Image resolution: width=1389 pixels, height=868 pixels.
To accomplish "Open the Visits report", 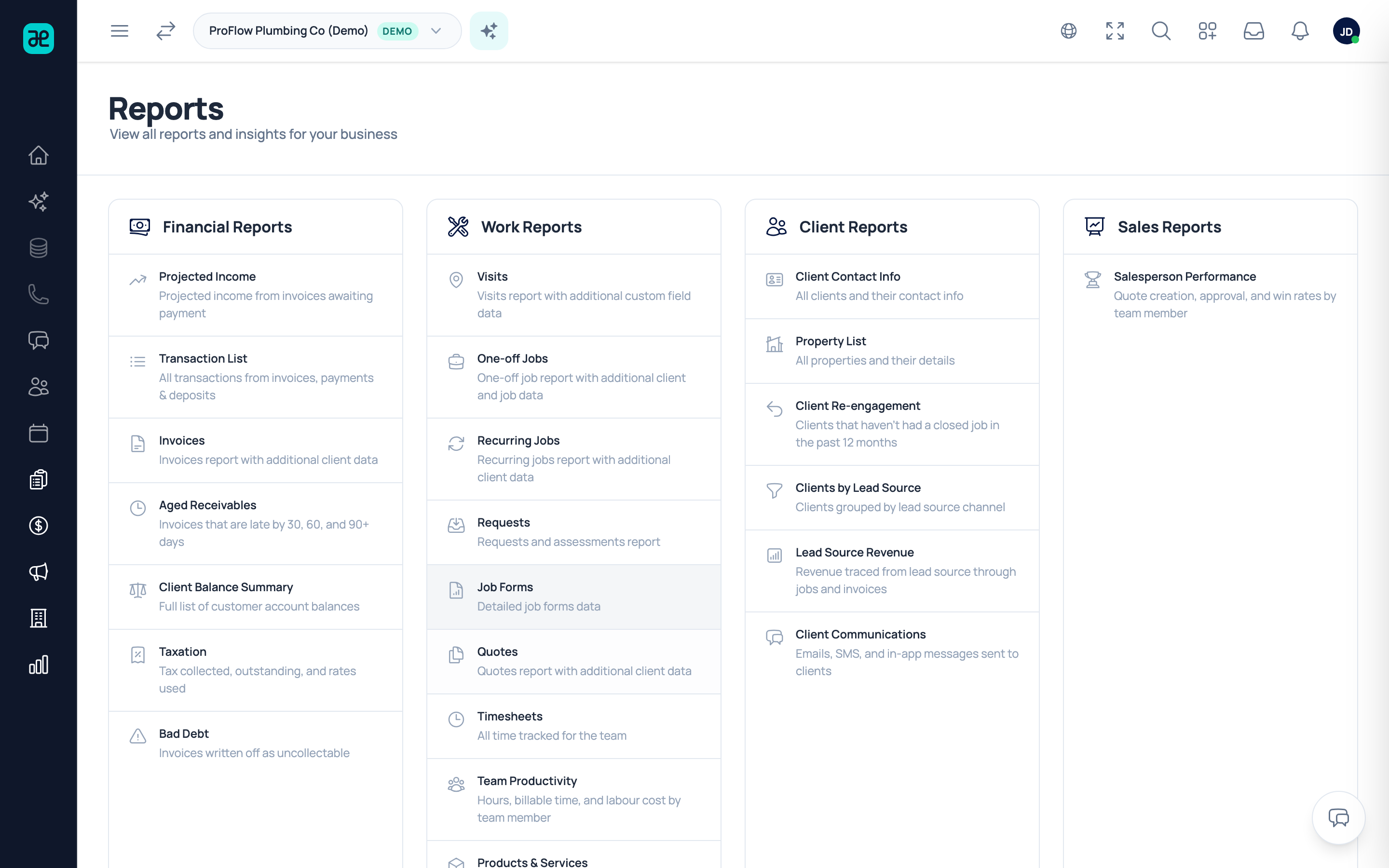I will tap(574, 295).
